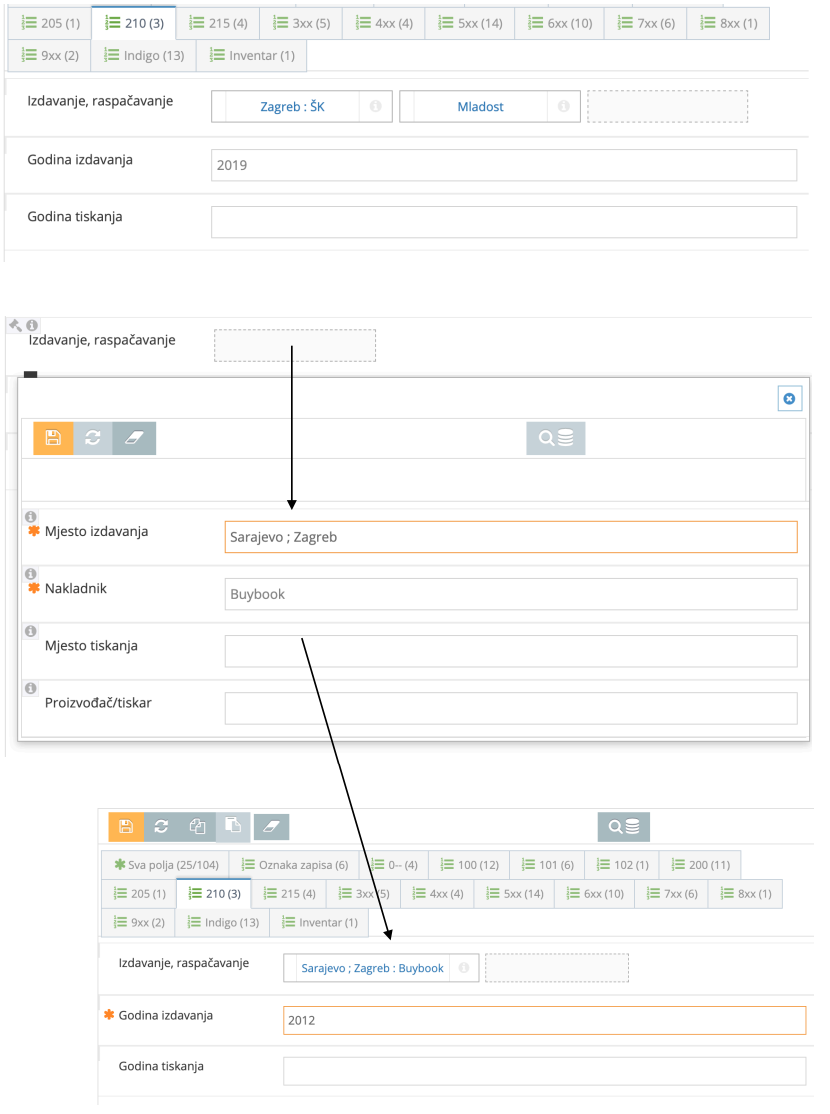This screenshot has width=830, height=1114.
Task: Click the info icon beside Zagreb : ŠK
Action: [375, 106]
